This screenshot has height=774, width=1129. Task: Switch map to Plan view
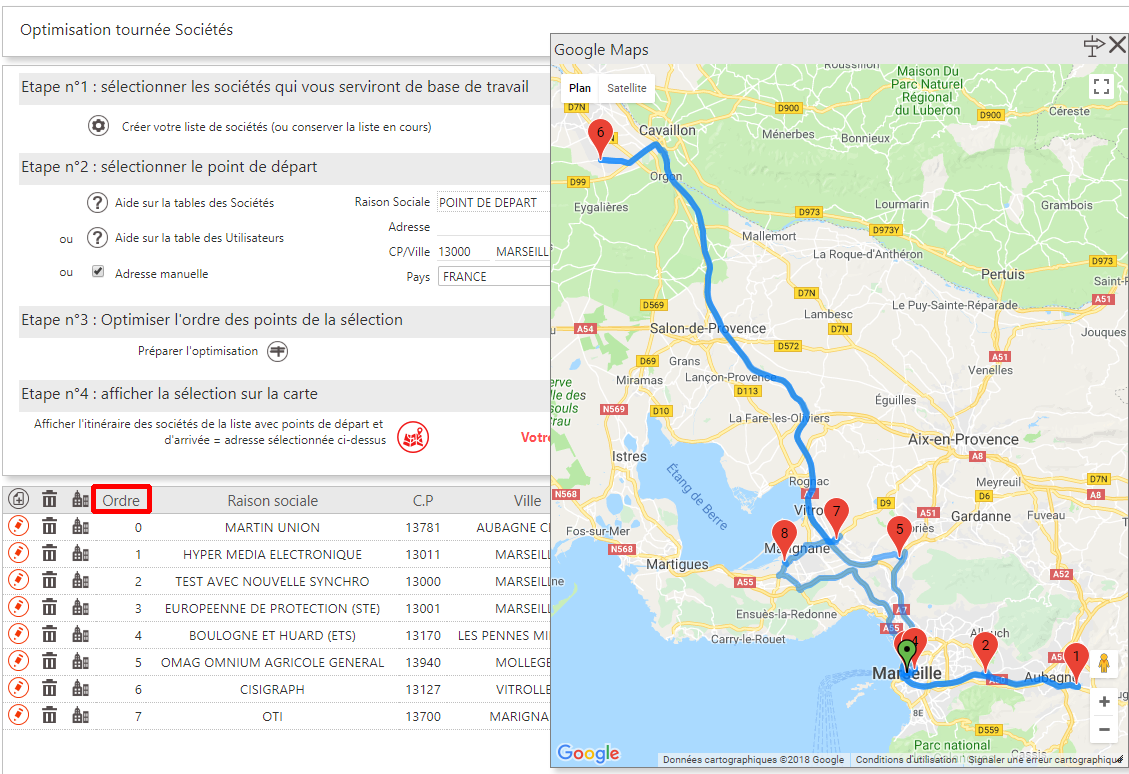point(580,88)
